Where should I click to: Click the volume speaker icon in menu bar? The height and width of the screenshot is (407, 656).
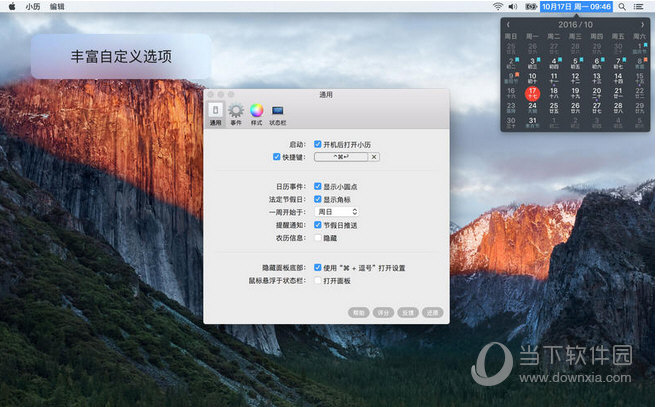(x=512, y=6)
